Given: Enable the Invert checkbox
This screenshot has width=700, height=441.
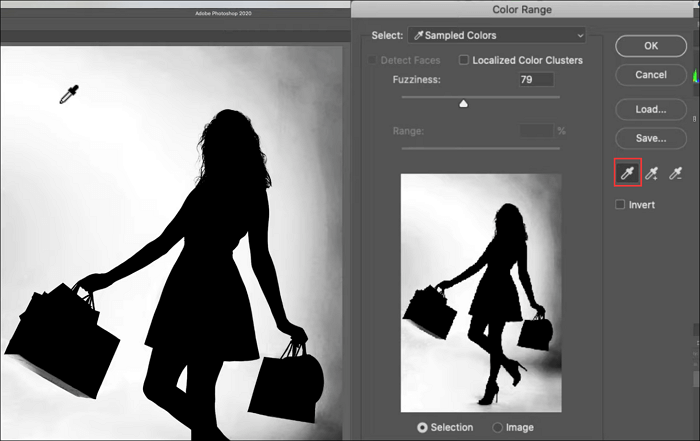Looking at the screenshot, I should pyautogui.click(x=621, y=204).
